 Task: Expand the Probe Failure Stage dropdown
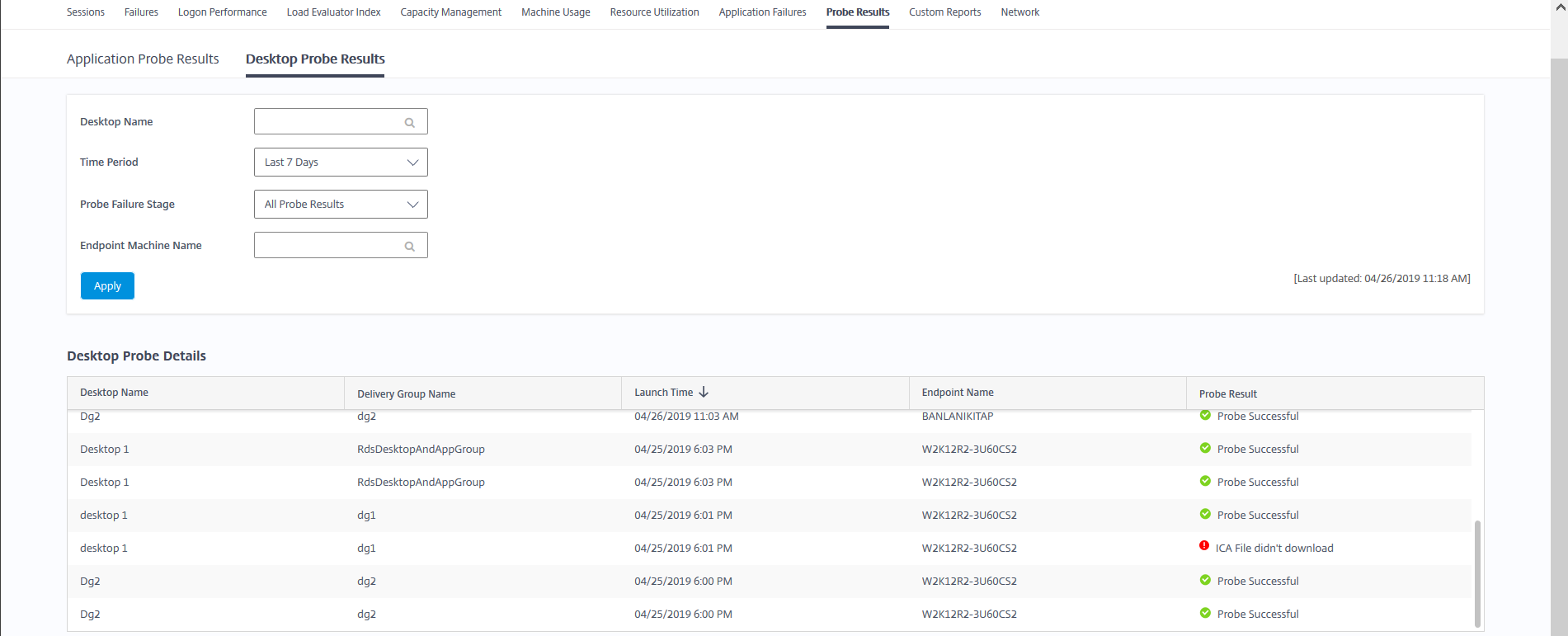coord(341,205)
